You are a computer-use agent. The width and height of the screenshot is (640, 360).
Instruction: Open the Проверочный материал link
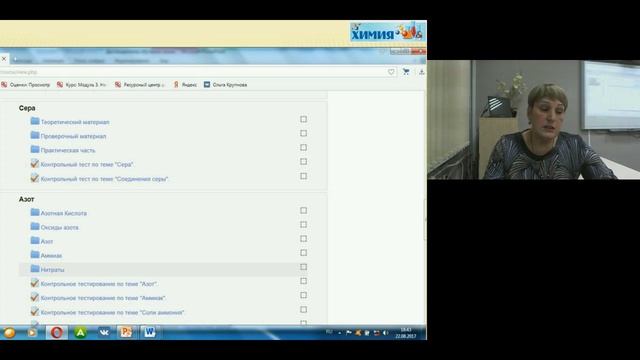pyautogui.click(x=73, y=136)
